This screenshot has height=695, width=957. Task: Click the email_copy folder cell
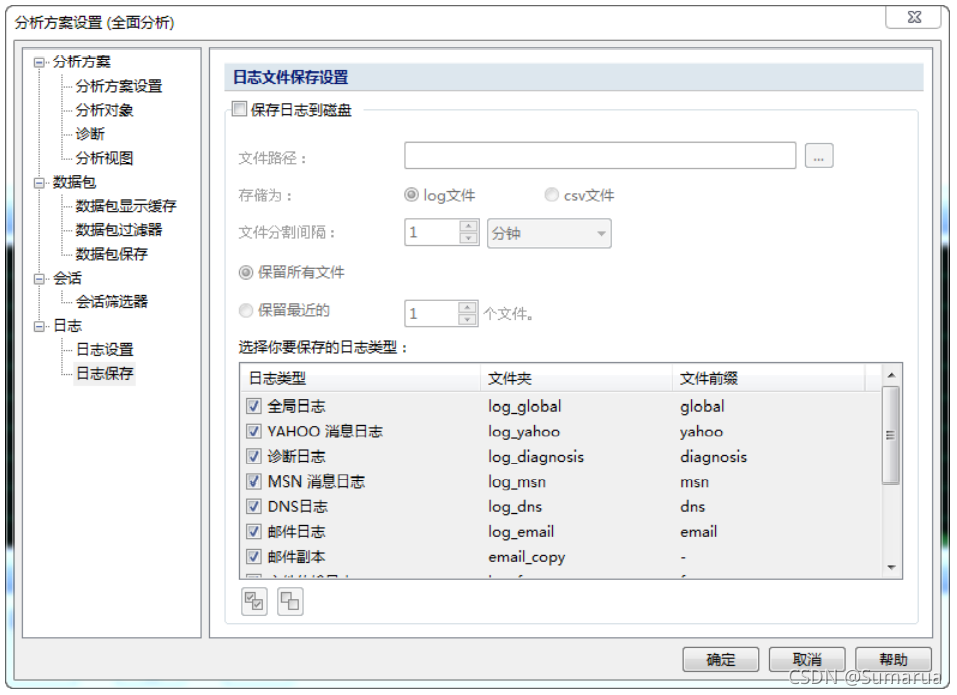[x=527, y=556]
